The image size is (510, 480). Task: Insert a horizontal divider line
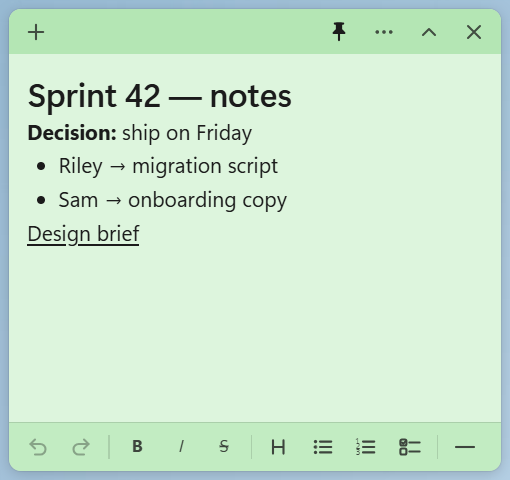click(465, 447)
